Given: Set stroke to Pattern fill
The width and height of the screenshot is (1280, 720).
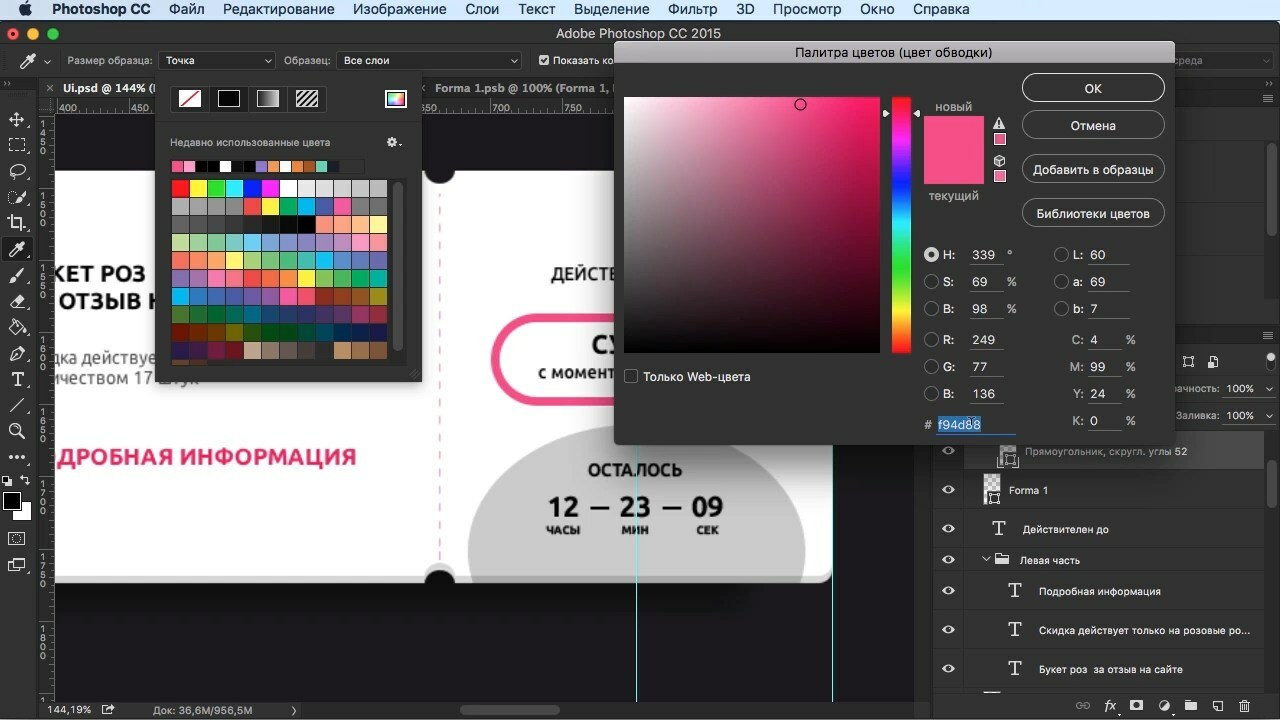Looking at the screenshot, I should pos(307,98).
